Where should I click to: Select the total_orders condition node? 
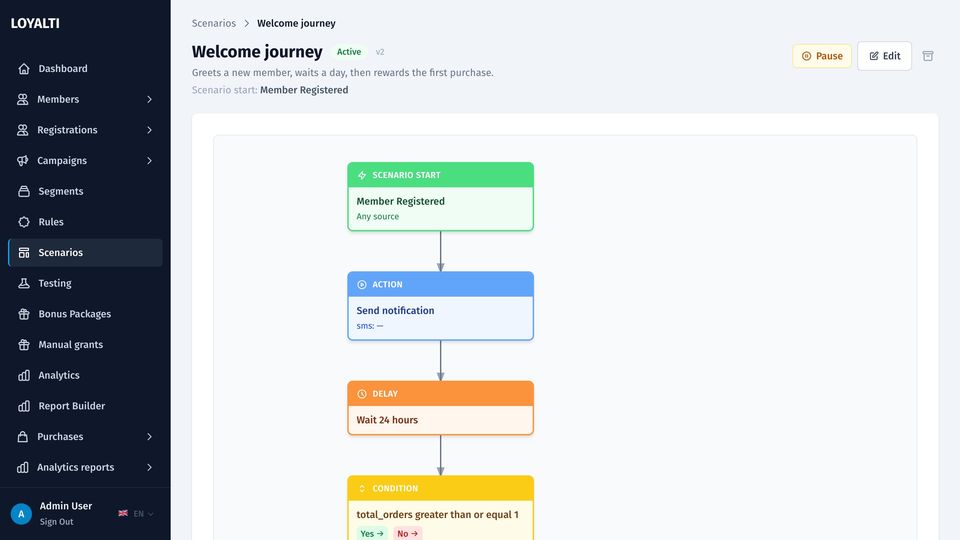coord(440,508)
